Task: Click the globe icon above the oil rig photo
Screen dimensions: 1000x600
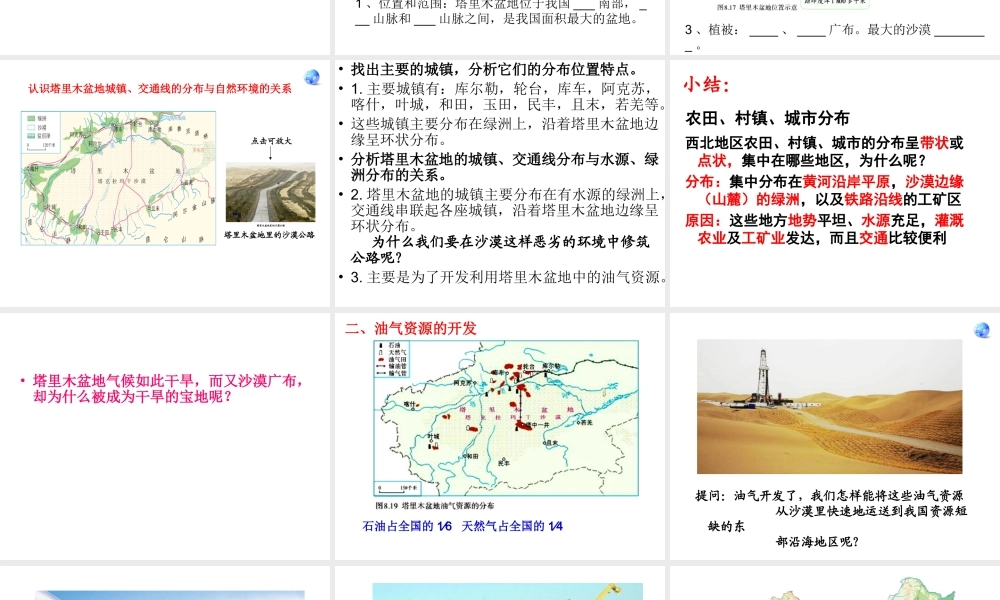Action: click(982, 330)
